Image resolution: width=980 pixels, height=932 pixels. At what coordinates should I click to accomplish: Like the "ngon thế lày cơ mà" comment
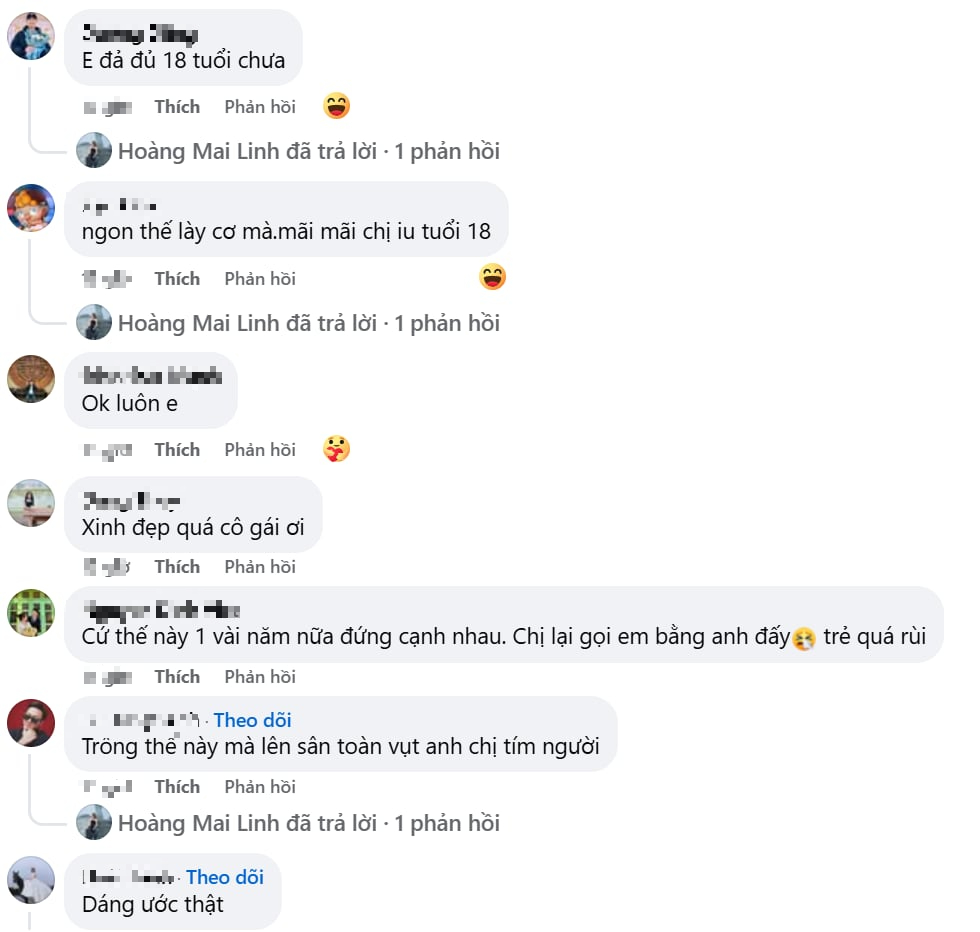coord(177,279)
